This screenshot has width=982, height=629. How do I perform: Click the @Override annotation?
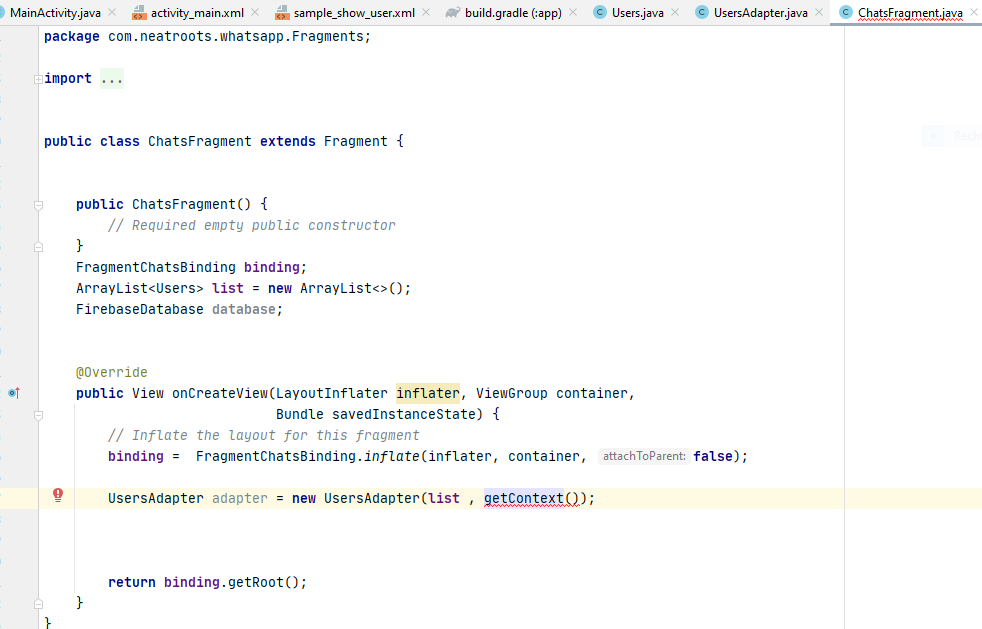point(111,372)
